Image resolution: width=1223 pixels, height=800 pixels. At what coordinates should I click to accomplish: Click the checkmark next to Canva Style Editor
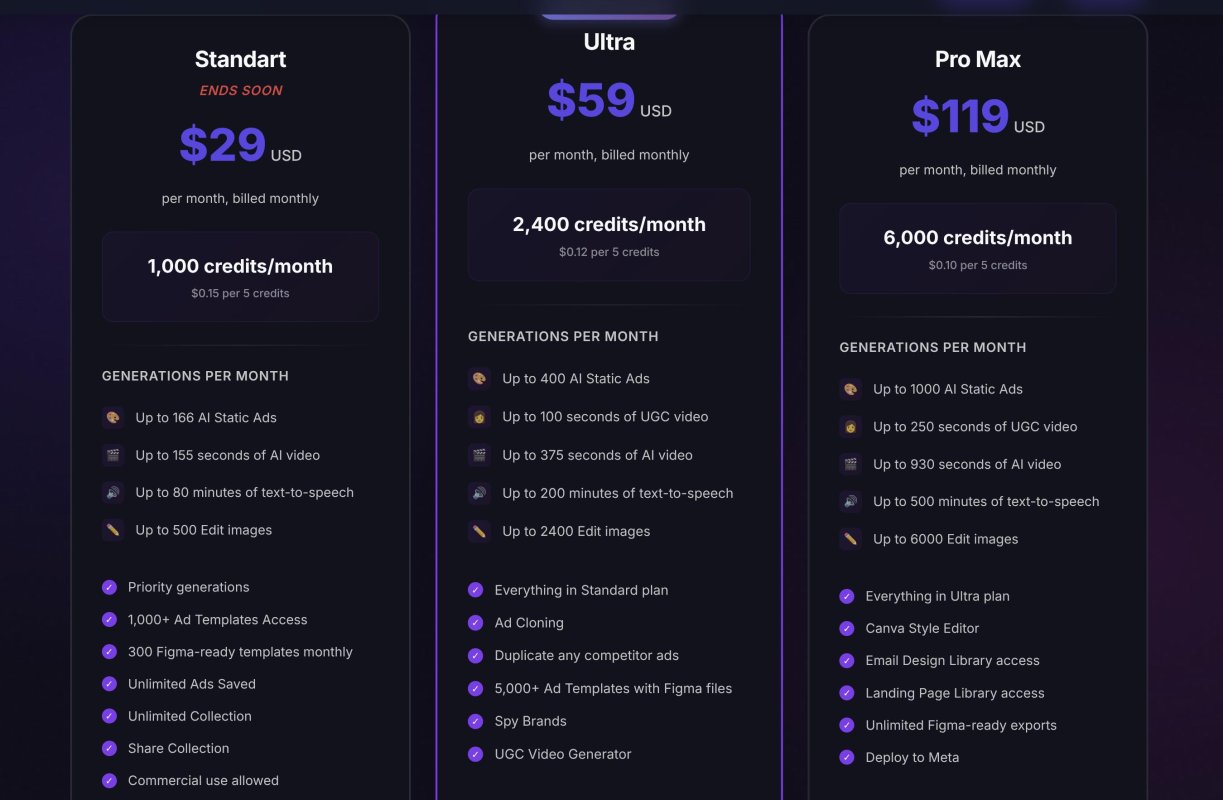click(847, 629)
